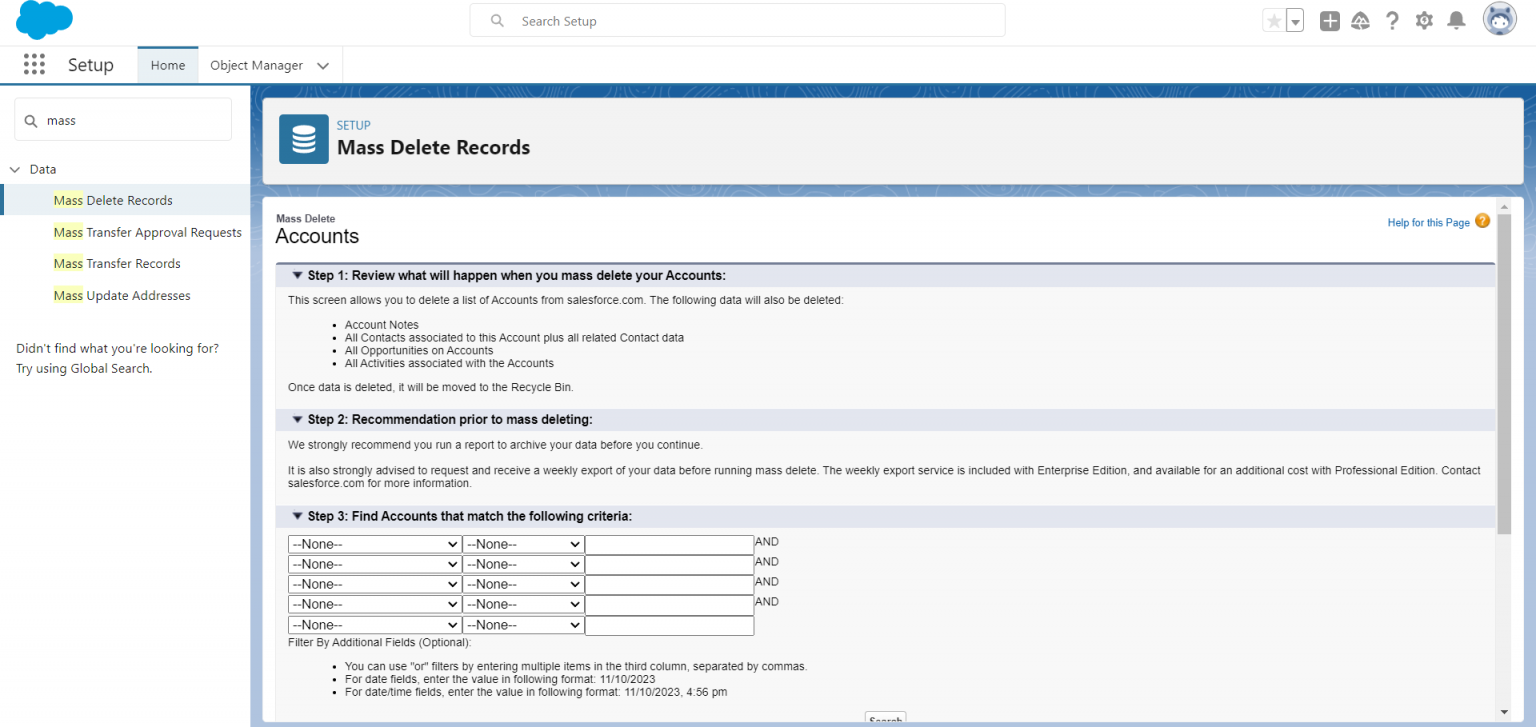Collapse the Step 1 review section

[297, 275]
